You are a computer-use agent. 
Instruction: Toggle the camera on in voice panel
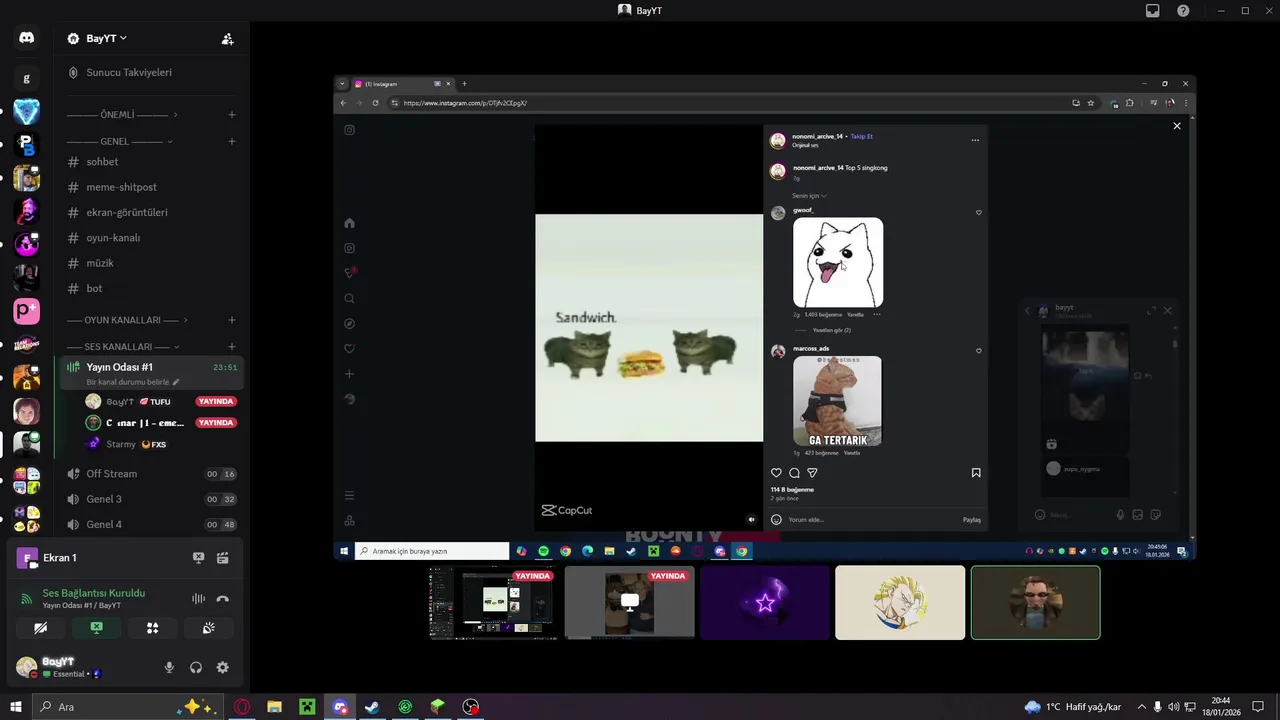(x=40, y=628)
